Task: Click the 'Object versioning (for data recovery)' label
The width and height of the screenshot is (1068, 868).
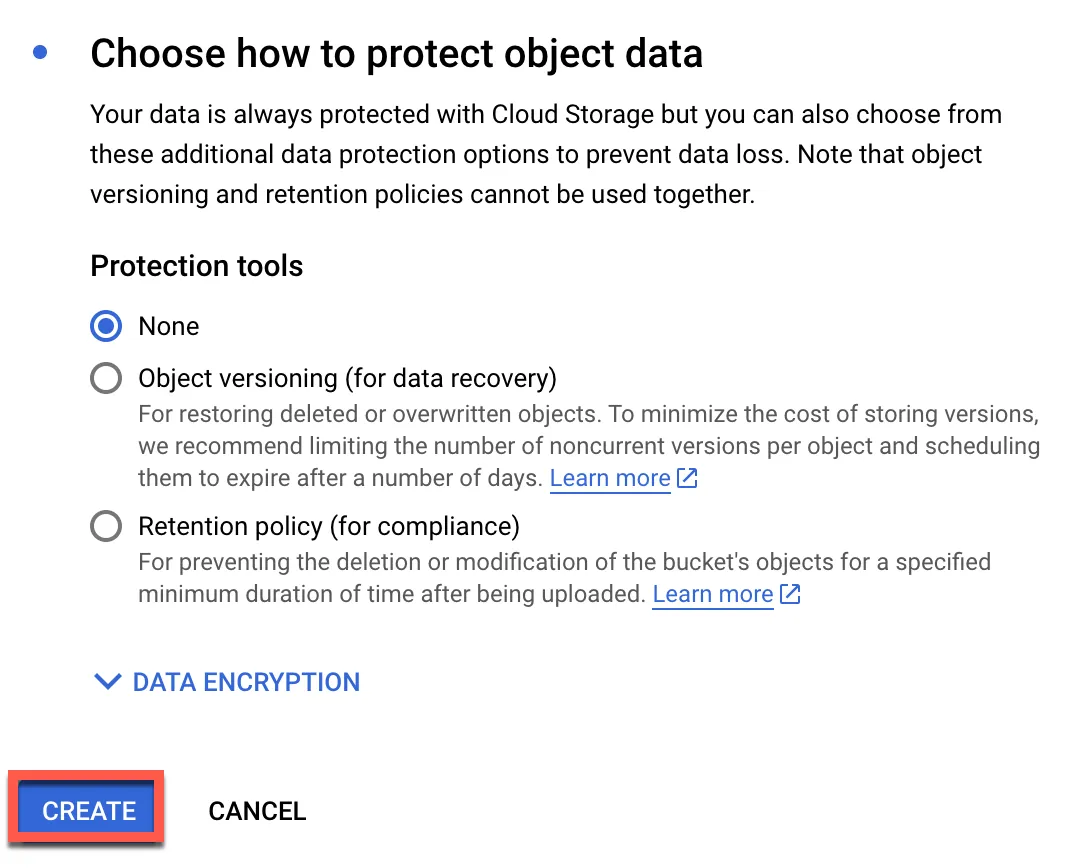Action: point(347,378)
